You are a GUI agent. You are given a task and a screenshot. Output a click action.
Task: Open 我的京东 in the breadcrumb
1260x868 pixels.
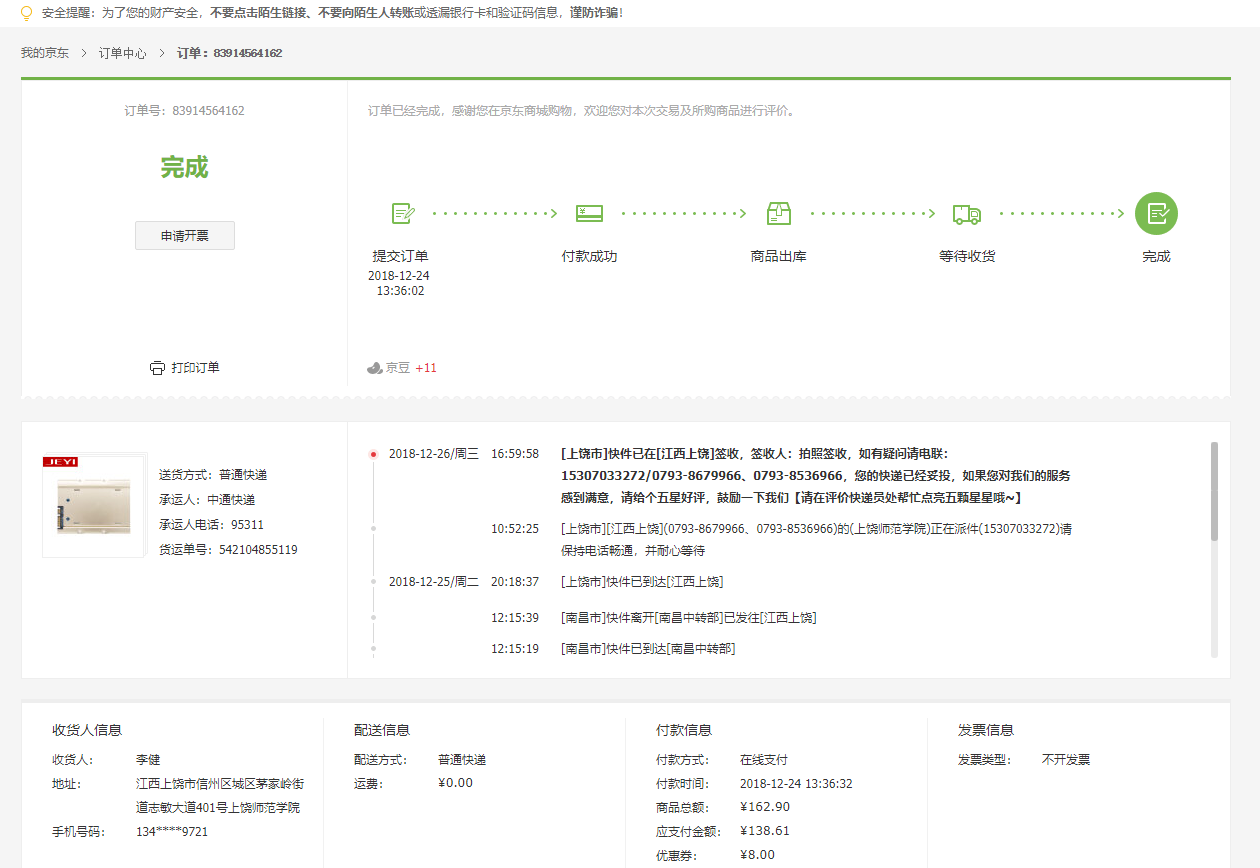pyautogui.click(x=45, y=53)
